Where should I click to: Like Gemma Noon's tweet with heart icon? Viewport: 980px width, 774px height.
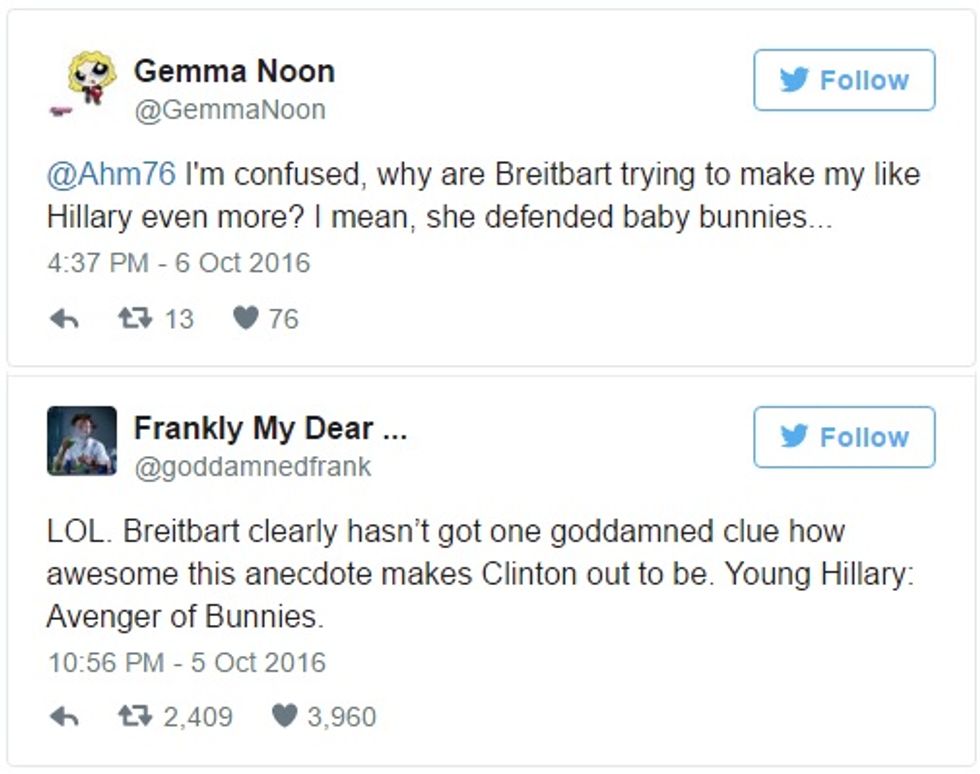click(246, 319)
